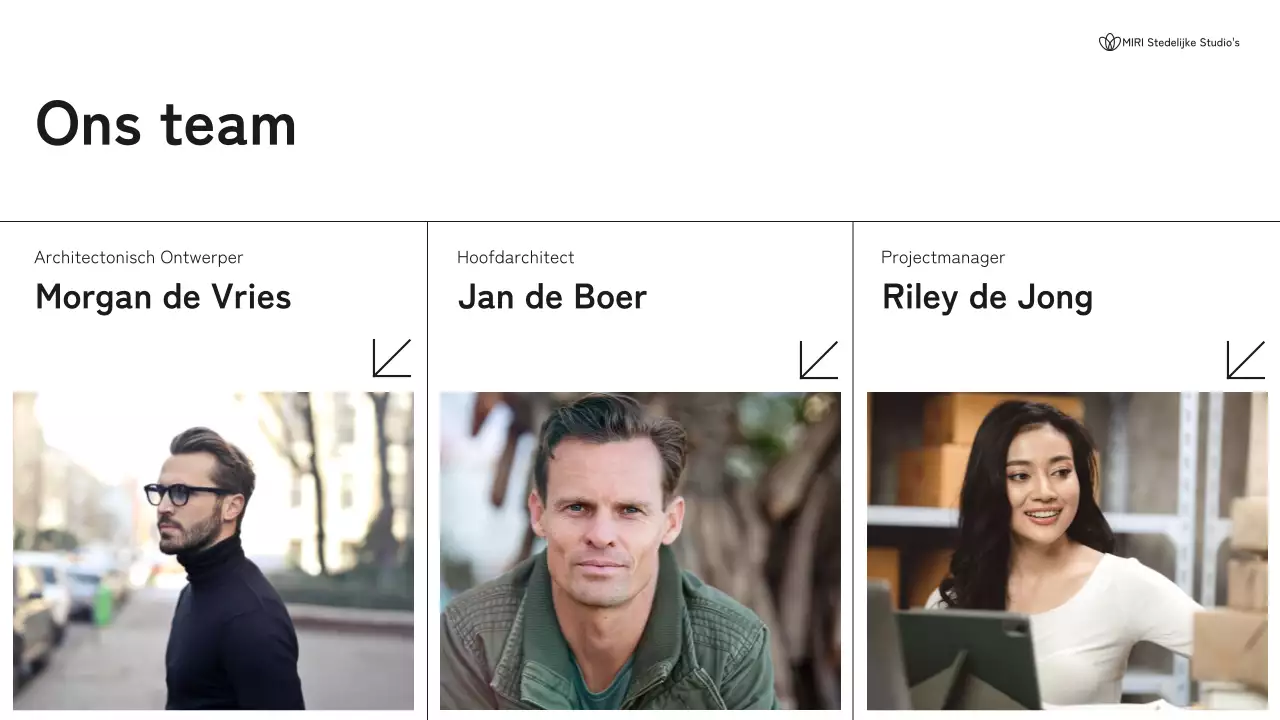Click the MIRI lotus logo icon
This screenshot has width=1280, height=720.
point(1109,42)
